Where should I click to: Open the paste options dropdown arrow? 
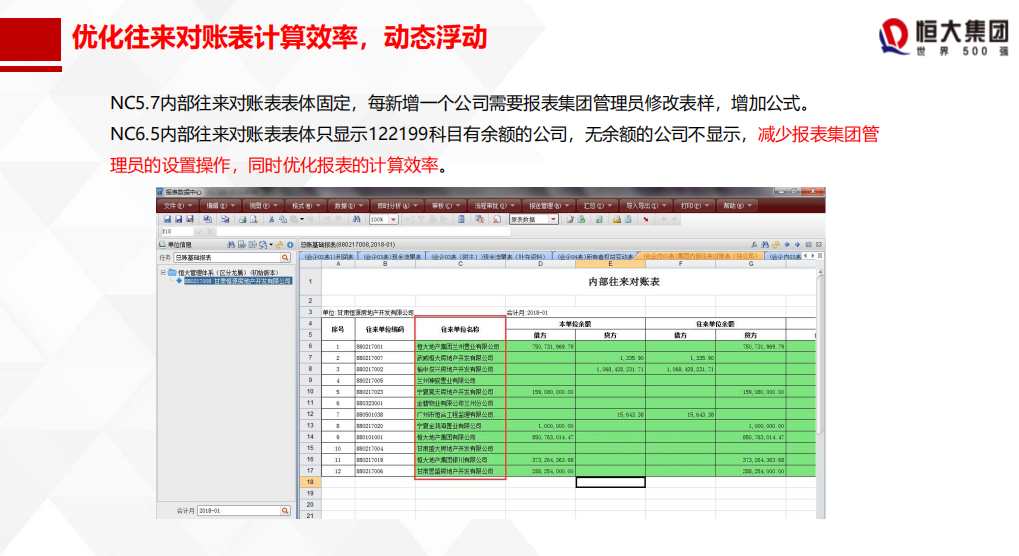click(x=302, y=220)
